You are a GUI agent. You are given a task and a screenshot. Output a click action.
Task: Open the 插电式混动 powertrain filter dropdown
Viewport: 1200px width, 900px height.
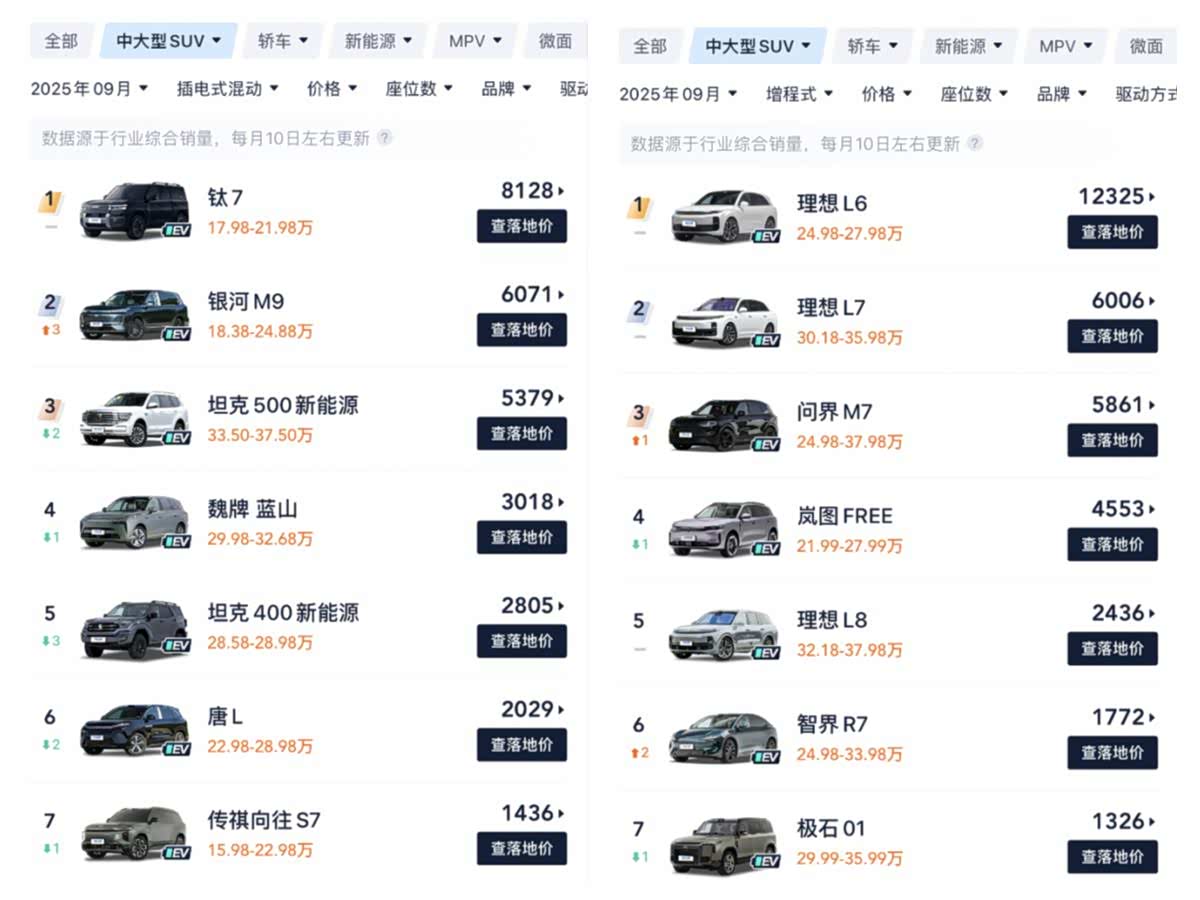point(227,89)
